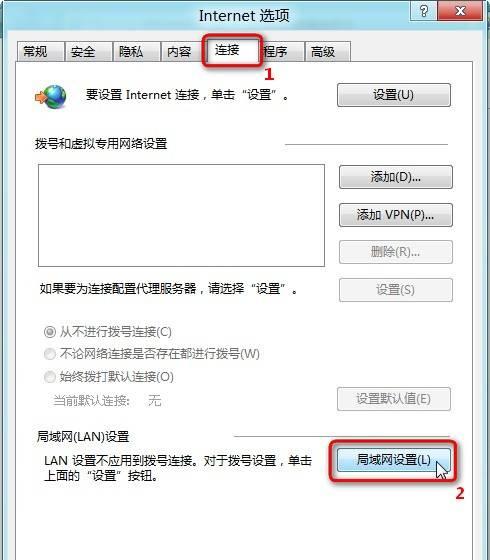Click the question mark help icon
The height and width of the screenshot is (560, 490).
point(424,11)
